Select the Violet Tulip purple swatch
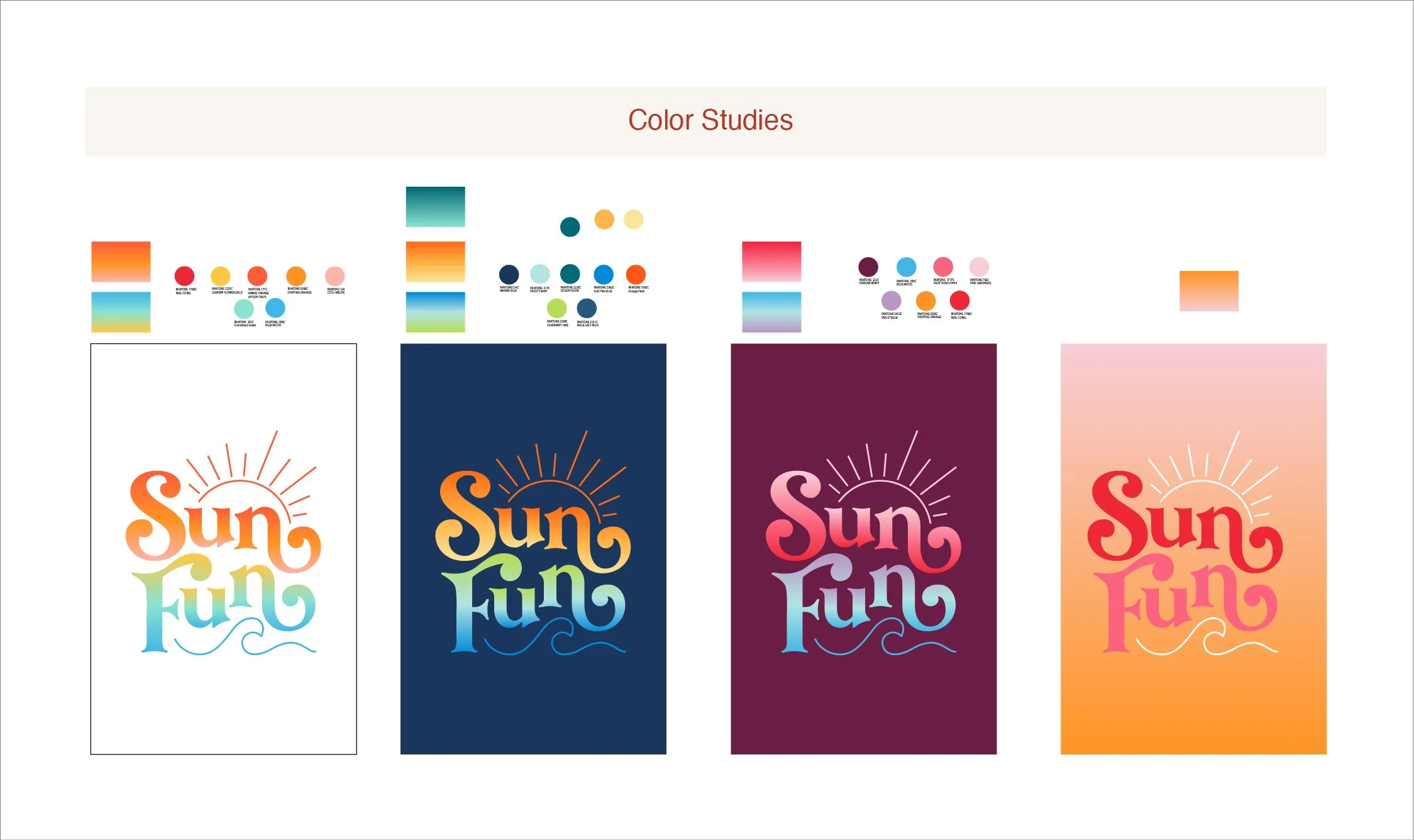The height and width of the screenshot is (840, 1414). (891, 301)
